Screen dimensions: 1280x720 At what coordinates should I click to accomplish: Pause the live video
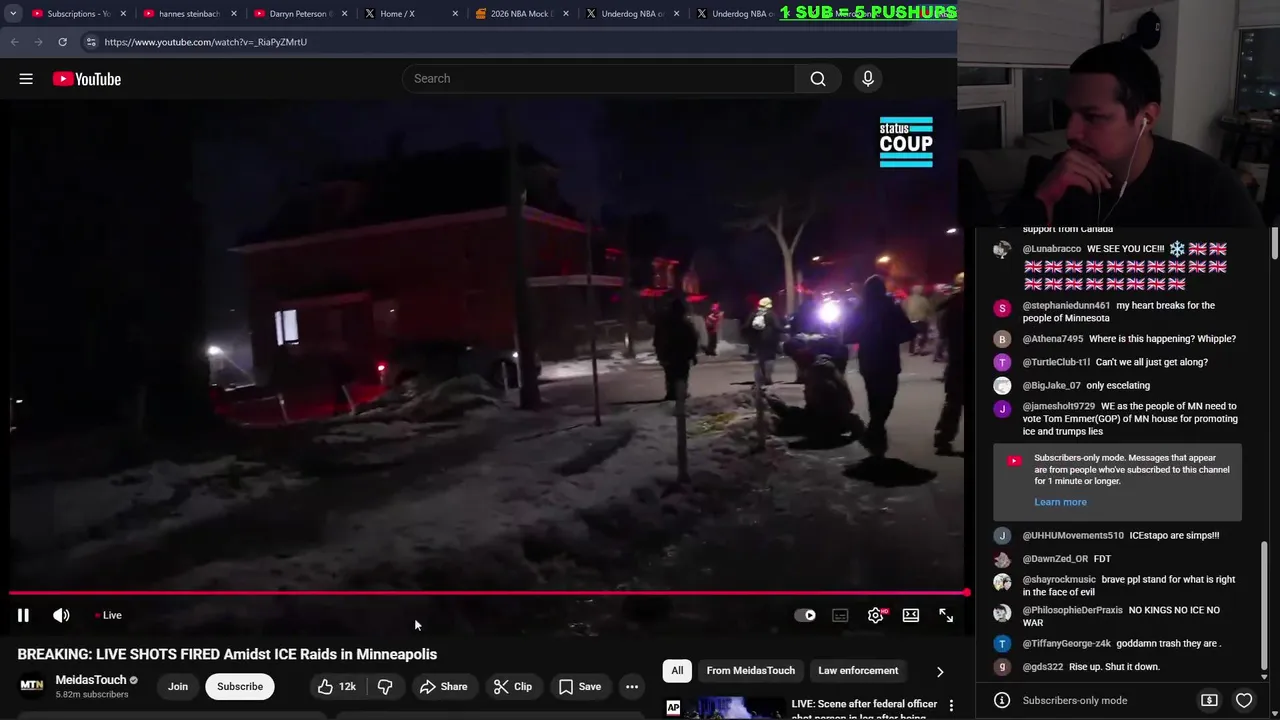[23, 616]
